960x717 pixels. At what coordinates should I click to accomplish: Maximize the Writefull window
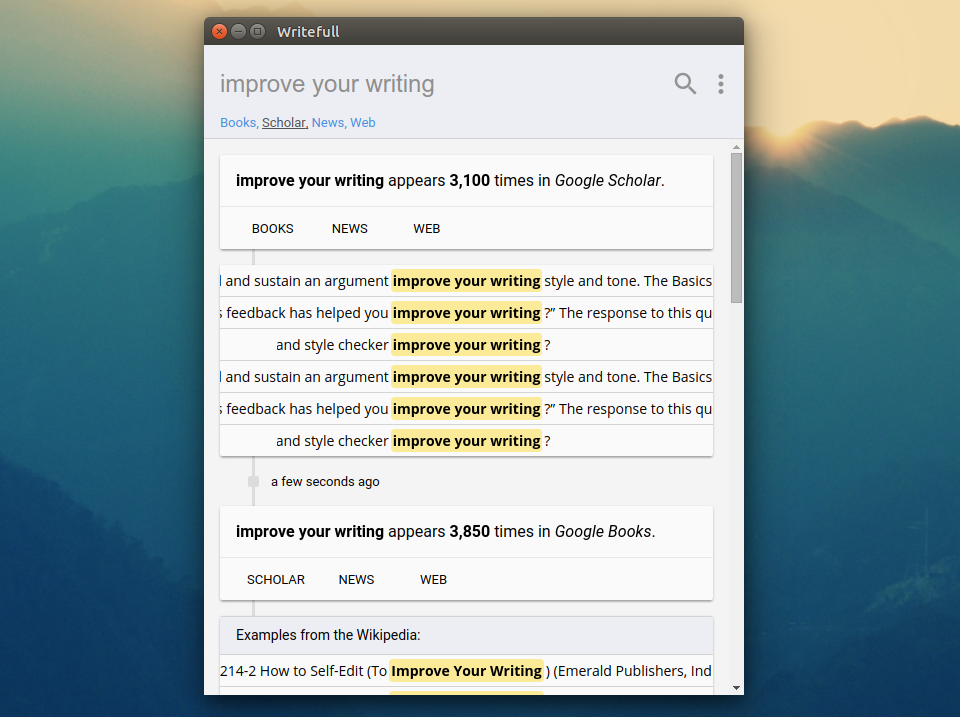coord(257,31)
